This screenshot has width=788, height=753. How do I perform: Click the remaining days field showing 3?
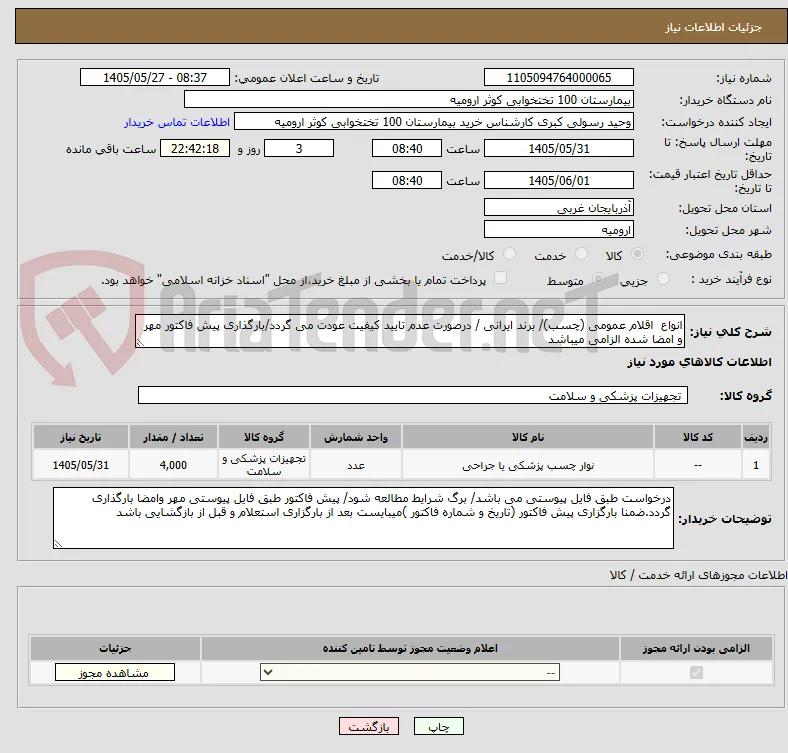pyautogui.click(x=299, y=149)
